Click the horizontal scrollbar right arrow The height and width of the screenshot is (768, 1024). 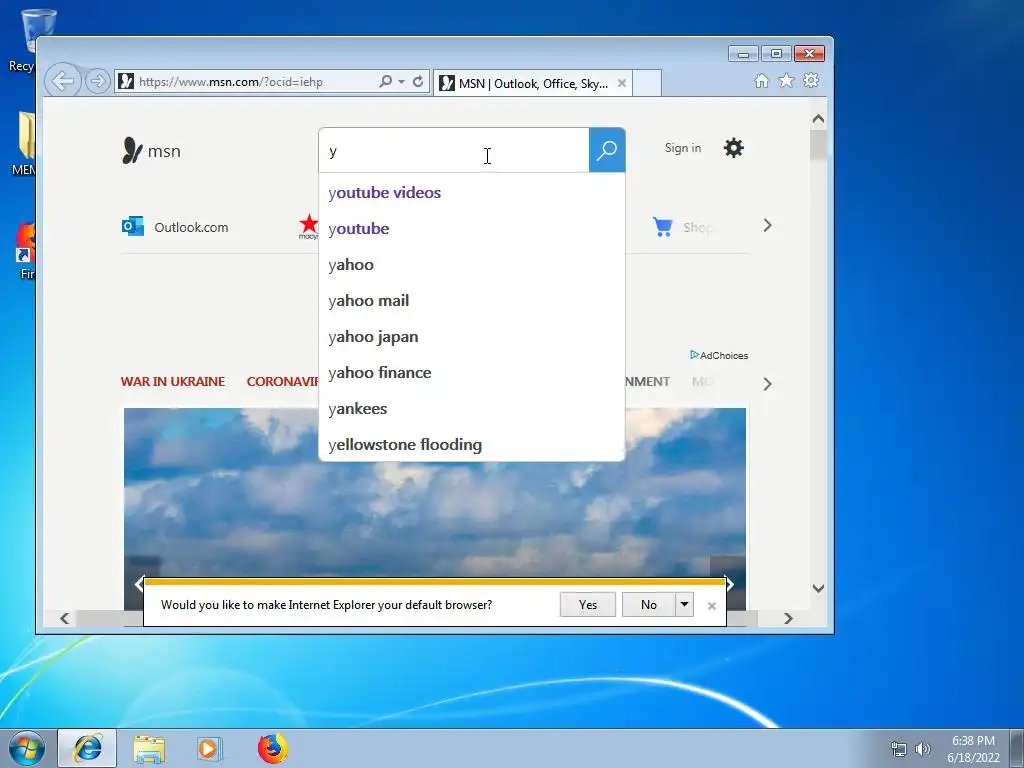788,618
